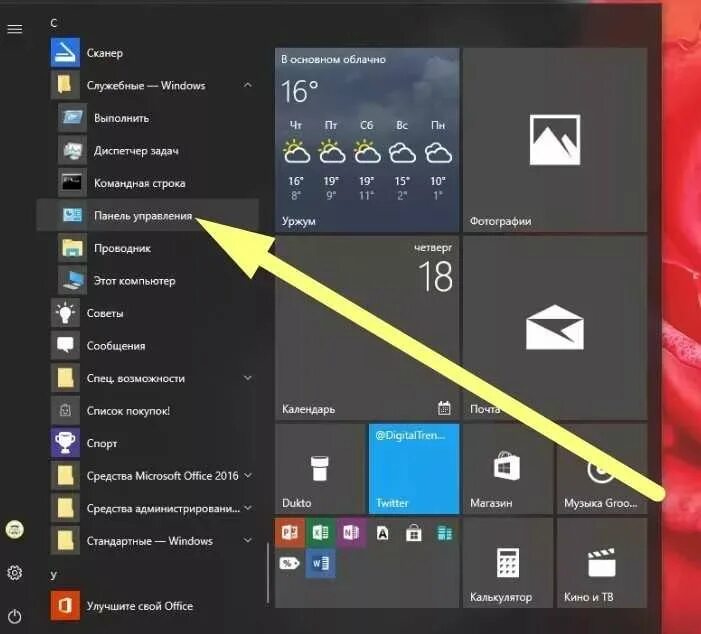Open the Фотографии tile
The image size is (701, 634).
[555, 140]
